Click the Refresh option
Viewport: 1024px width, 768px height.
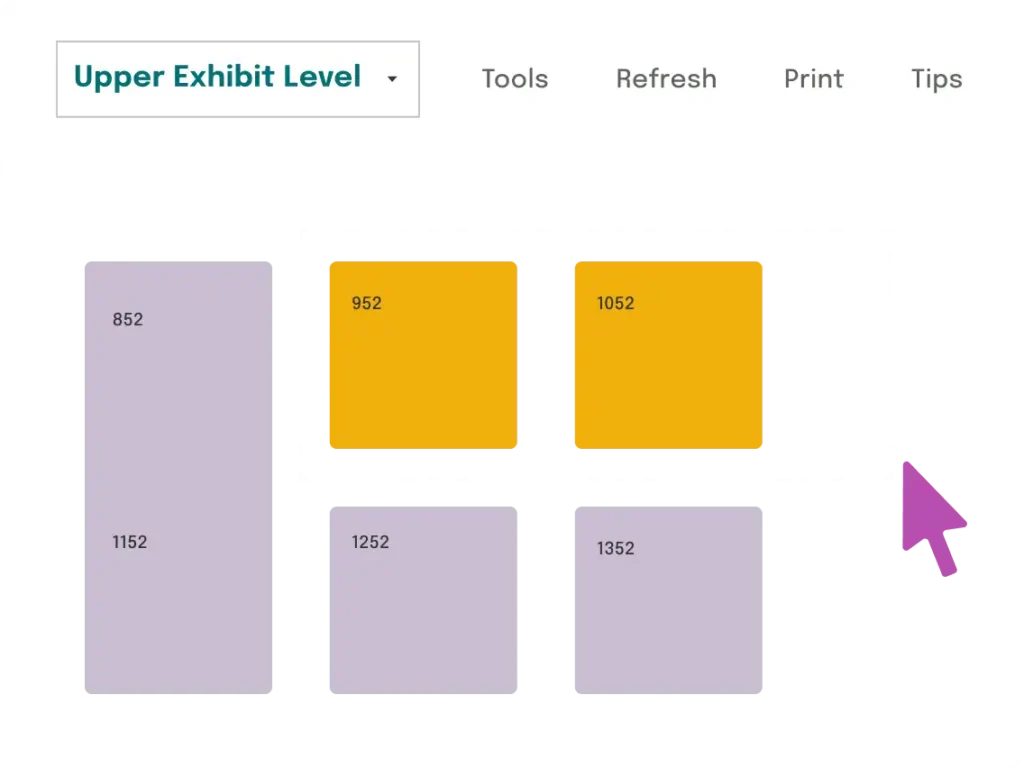(x=666, y=79)
